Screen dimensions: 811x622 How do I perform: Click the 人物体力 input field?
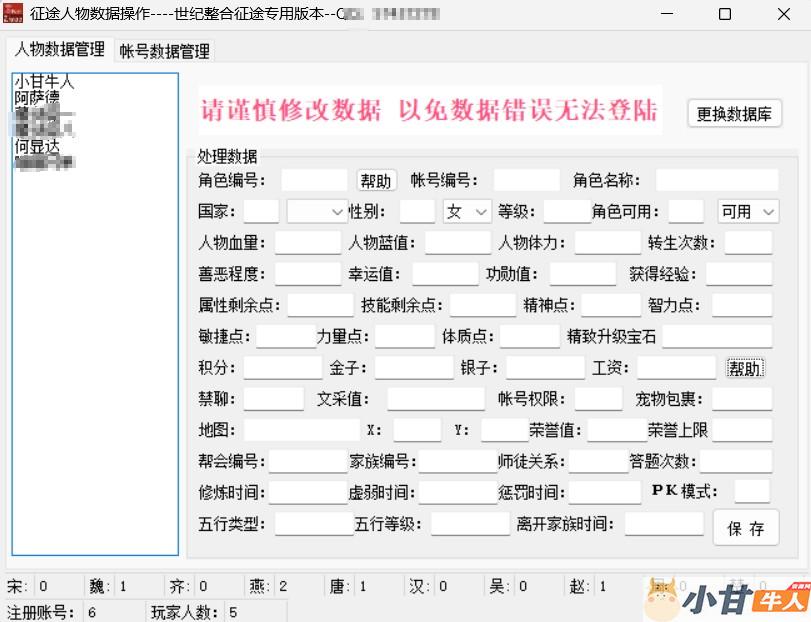(608, 242)
